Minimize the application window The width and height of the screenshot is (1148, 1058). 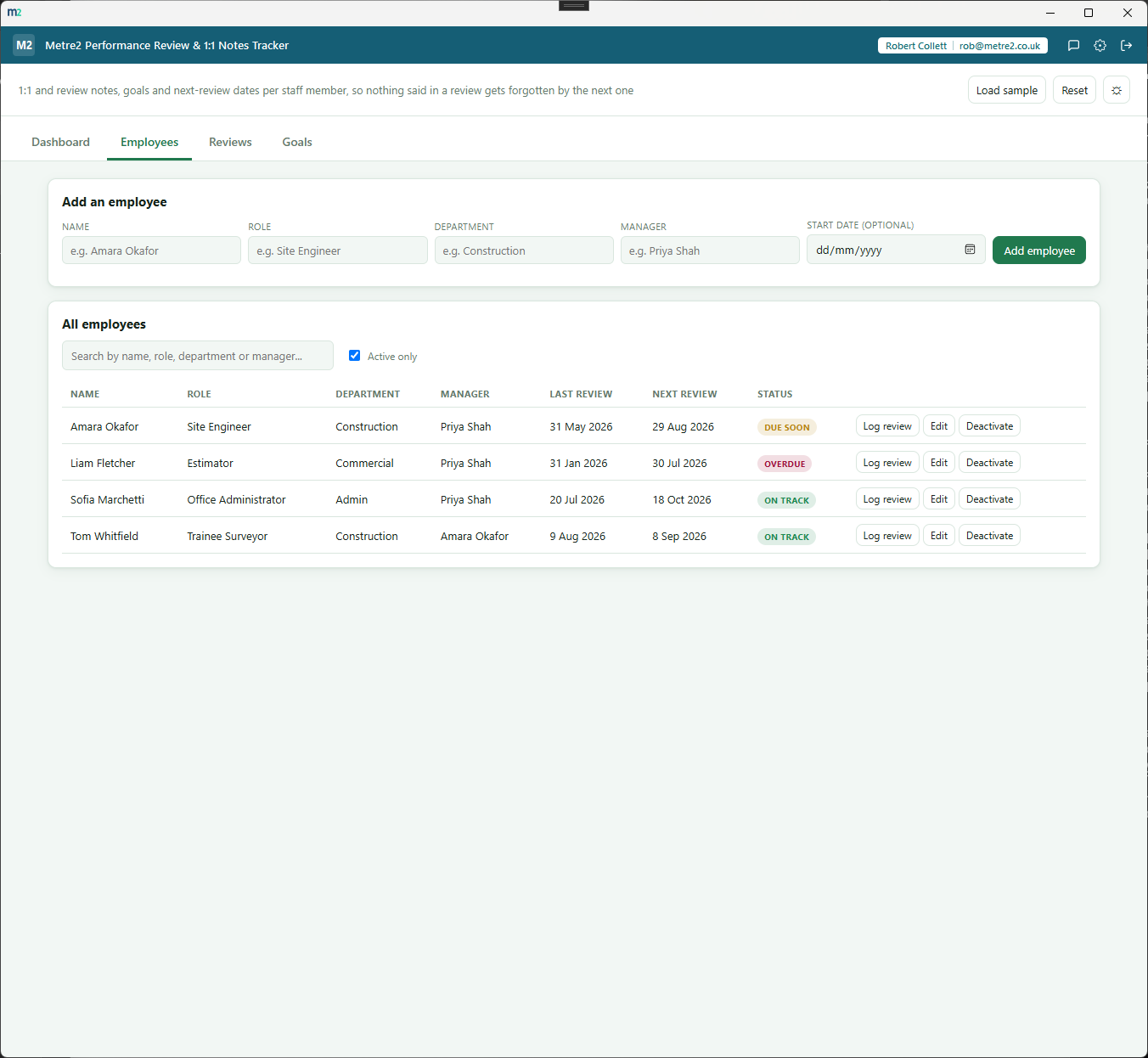coord(1050,13)
